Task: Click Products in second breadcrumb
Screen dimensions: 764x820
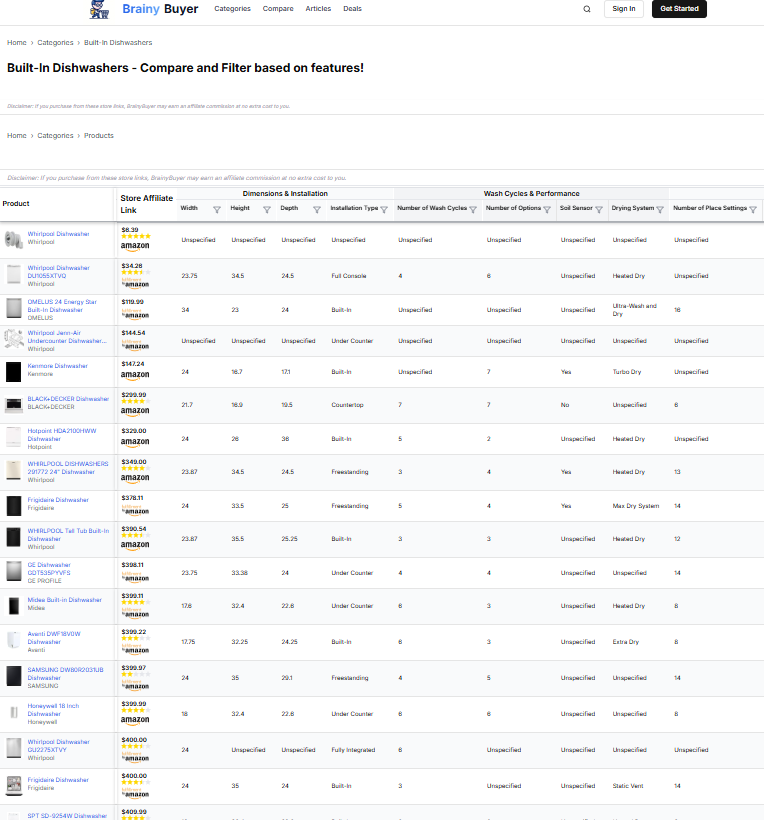Action: coord(99,135)
